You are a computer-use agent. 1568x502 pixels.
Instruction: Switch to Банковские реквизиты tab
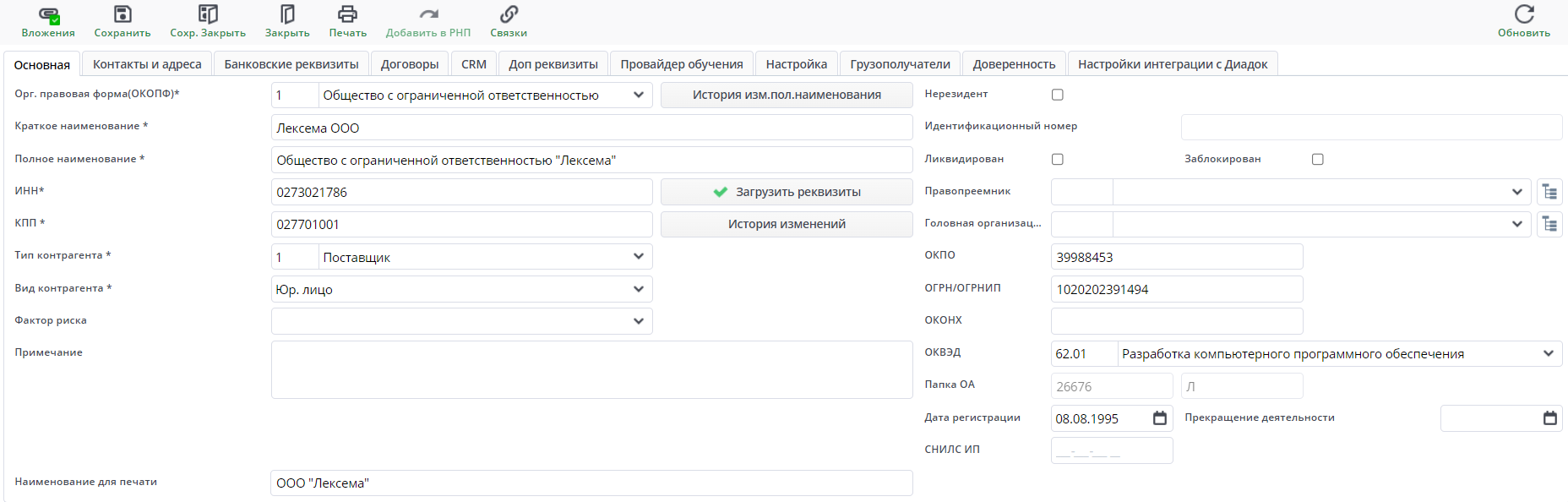tap(291, 64)
